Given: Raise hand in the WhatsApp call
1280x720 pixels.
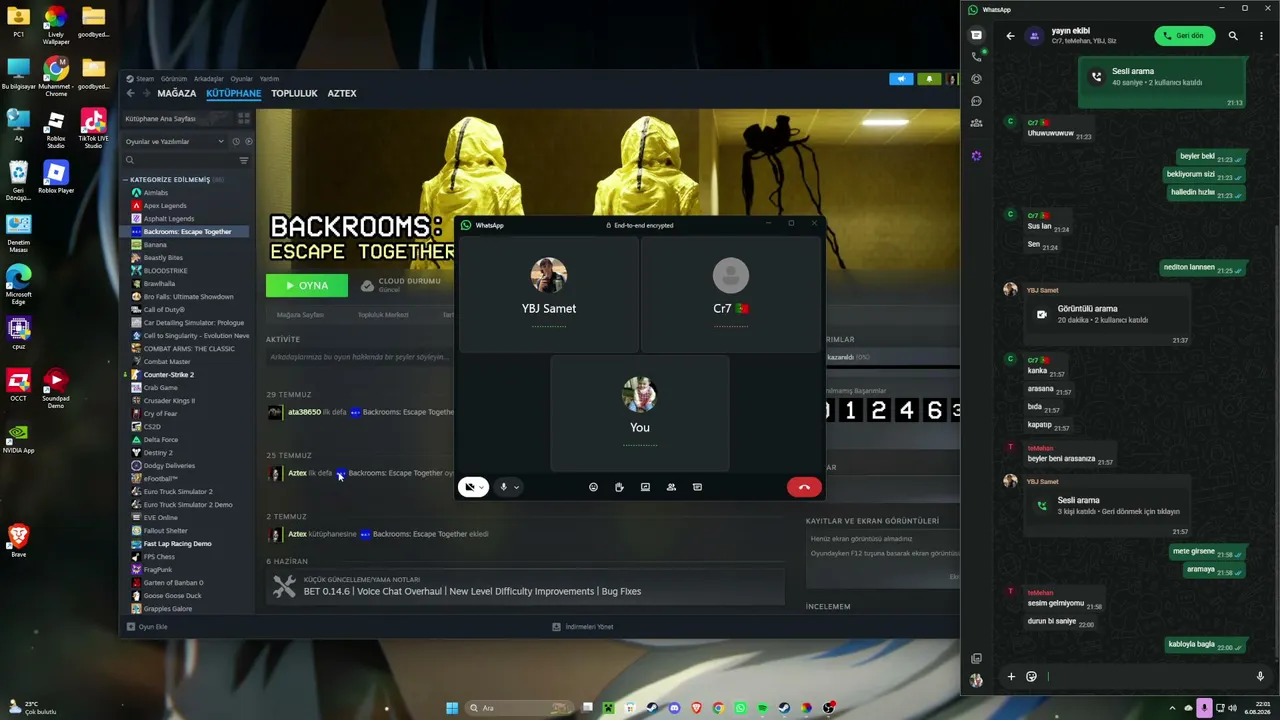Looking at the screenshot, I should click(619, 487).
